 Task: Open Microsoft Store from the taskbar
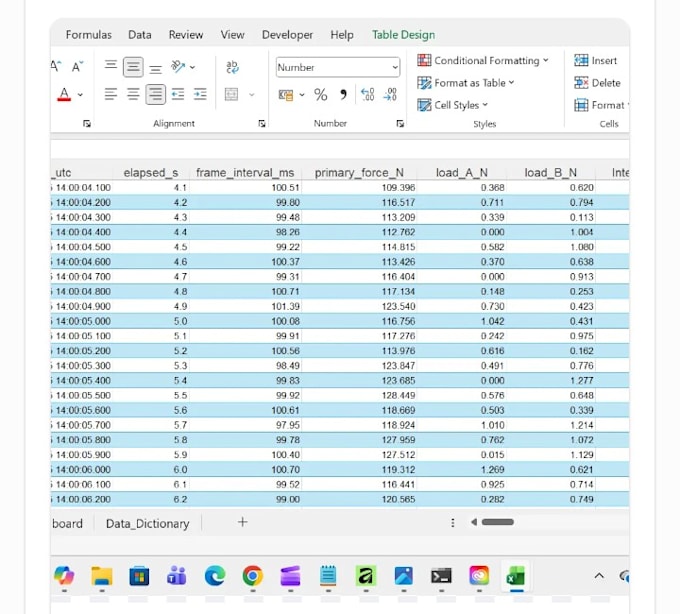[139, 576]
